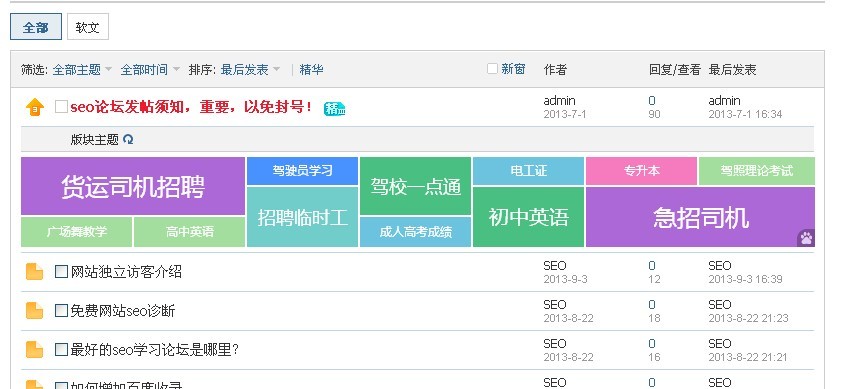The width and height of the screenshot is (851, 389).
Task: Click the orange pinned-thread arrow icon
Action: 34,107
